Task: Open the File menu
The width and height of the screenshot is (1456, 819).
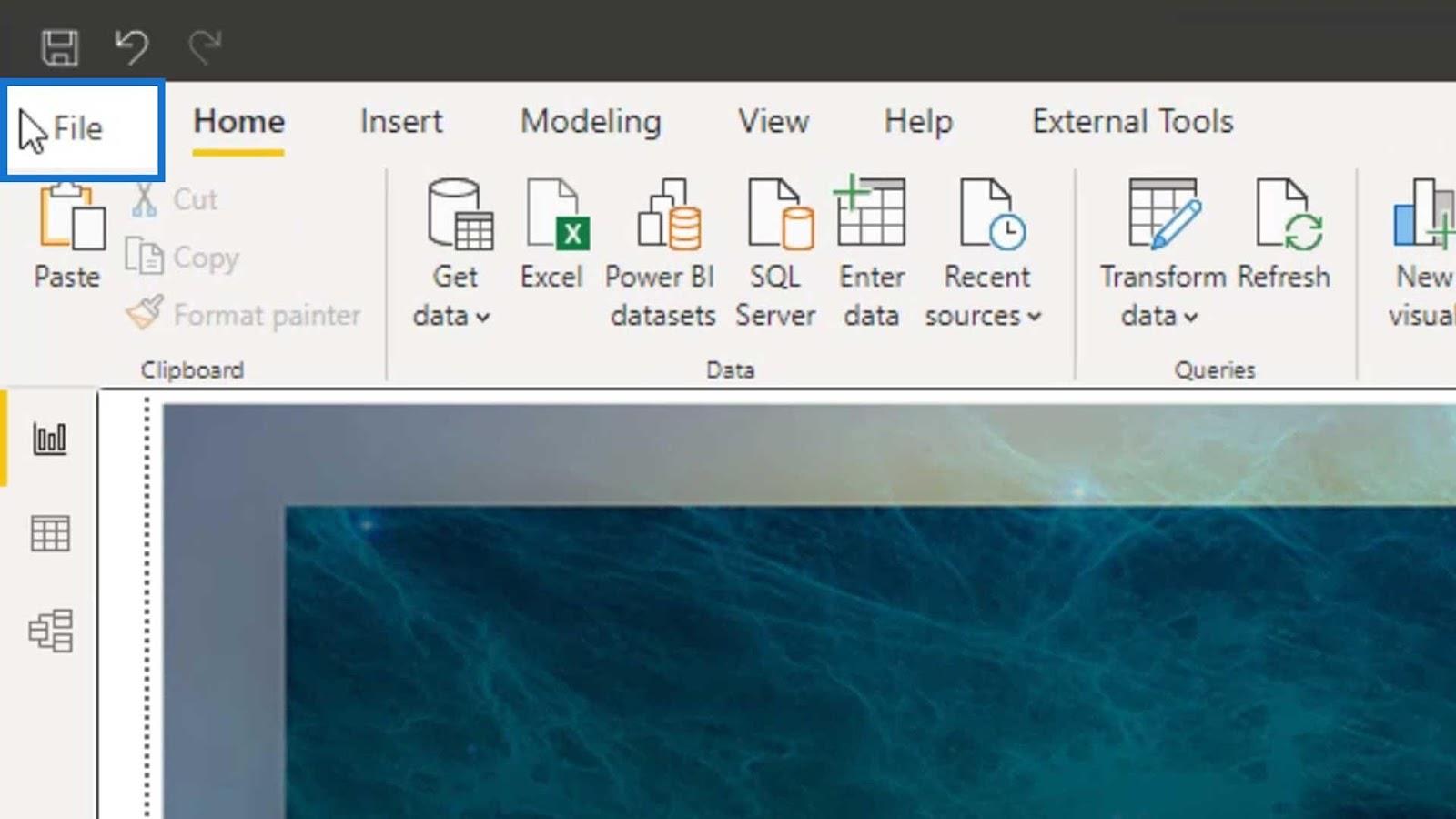Action: click(82, 128)
